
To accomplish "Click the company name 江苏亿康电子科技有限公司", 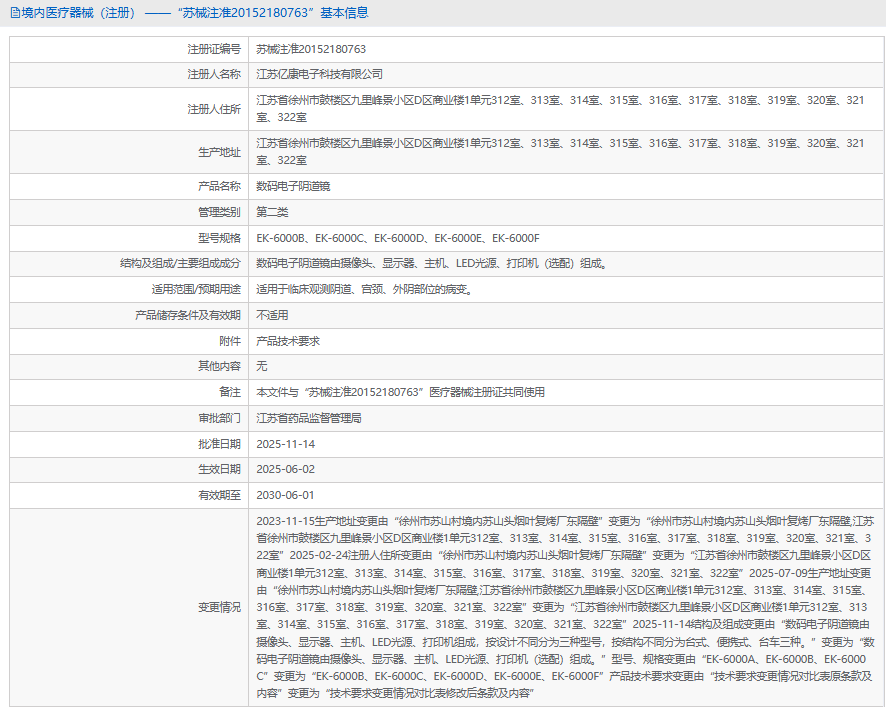I will (319, 75).
